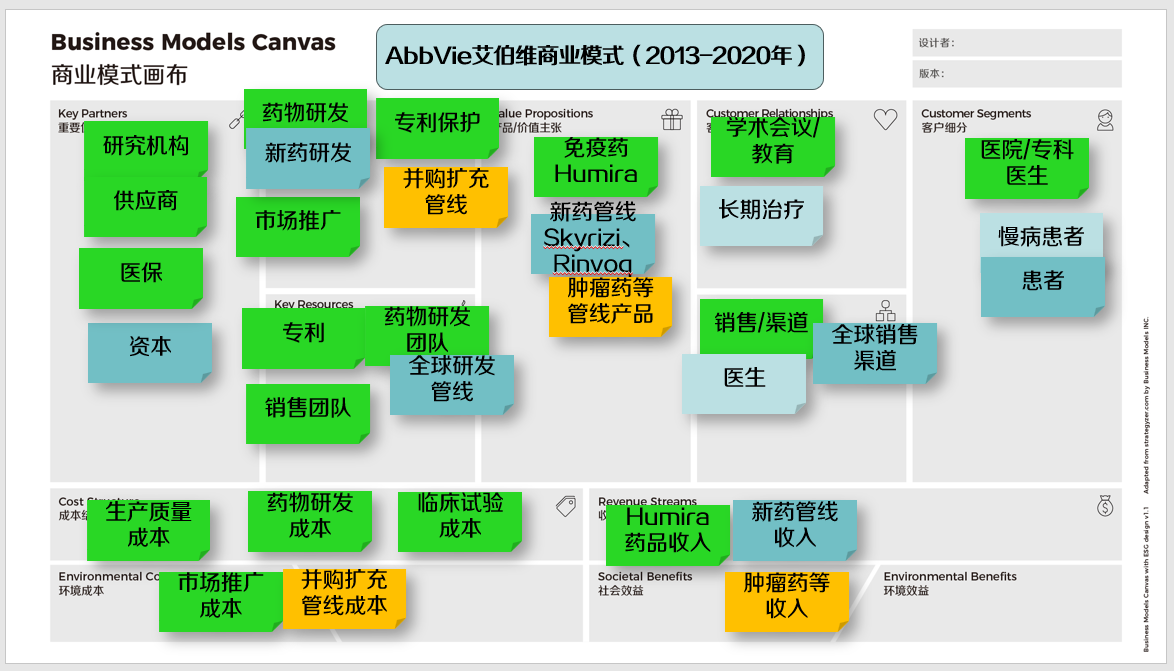Select the 肿瘤药等管线产品 sticky note
This screenshot has height=671, width=1174.
click(610, 306)
